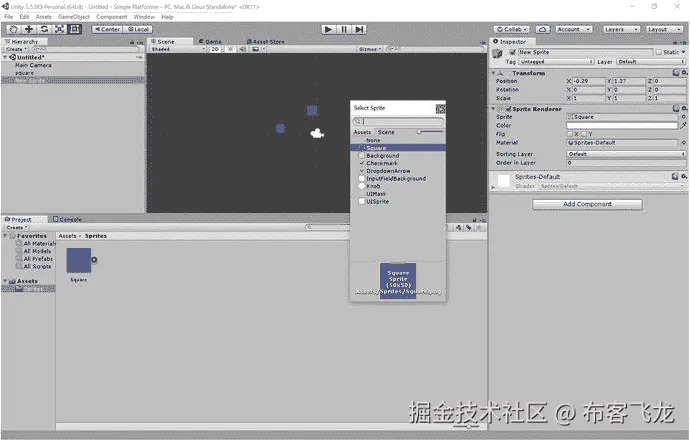Enable Flip X checkbox

point(570,134)
